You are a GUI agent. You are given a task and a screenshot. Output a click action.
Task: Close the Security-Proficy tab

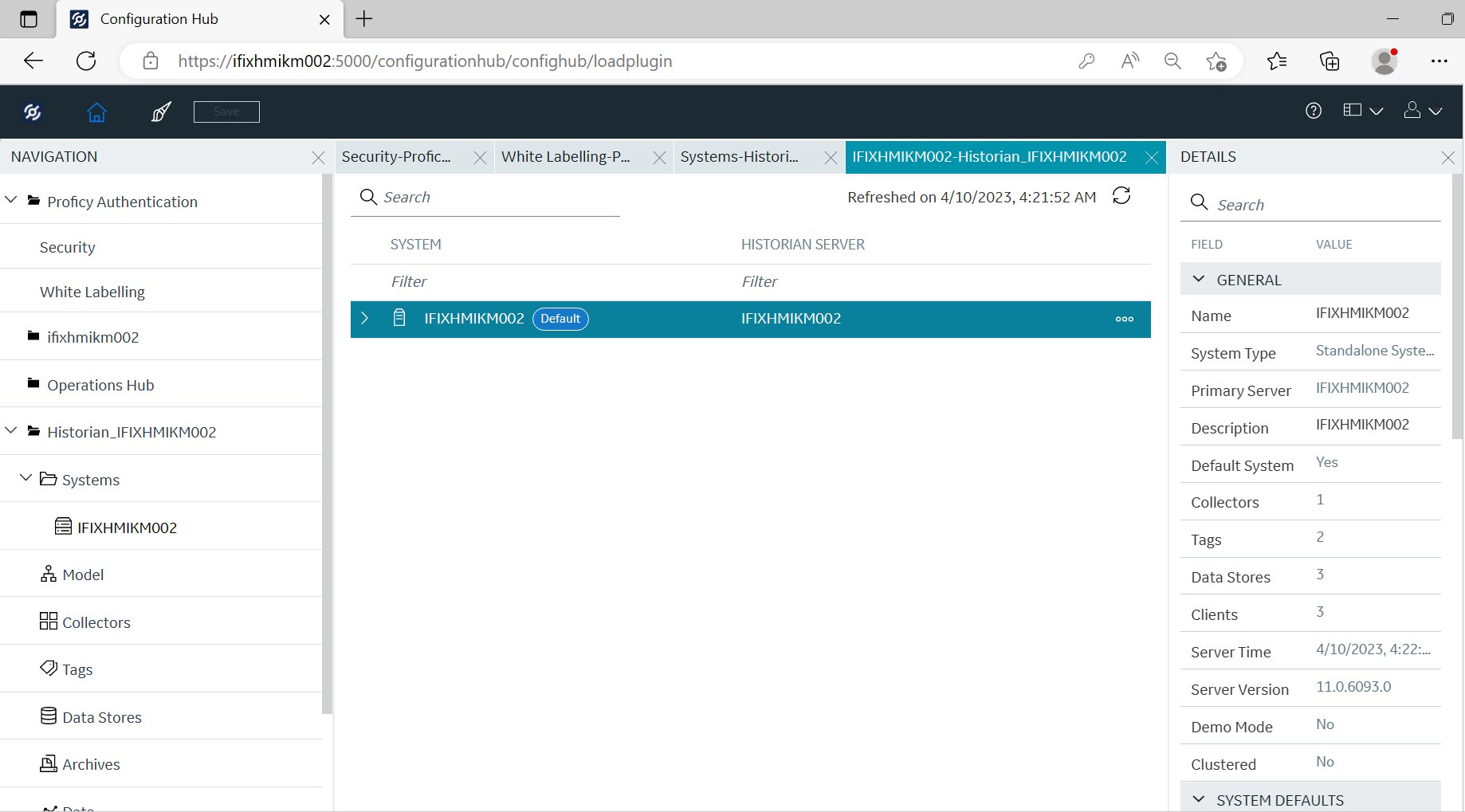(x=480, y=158)
